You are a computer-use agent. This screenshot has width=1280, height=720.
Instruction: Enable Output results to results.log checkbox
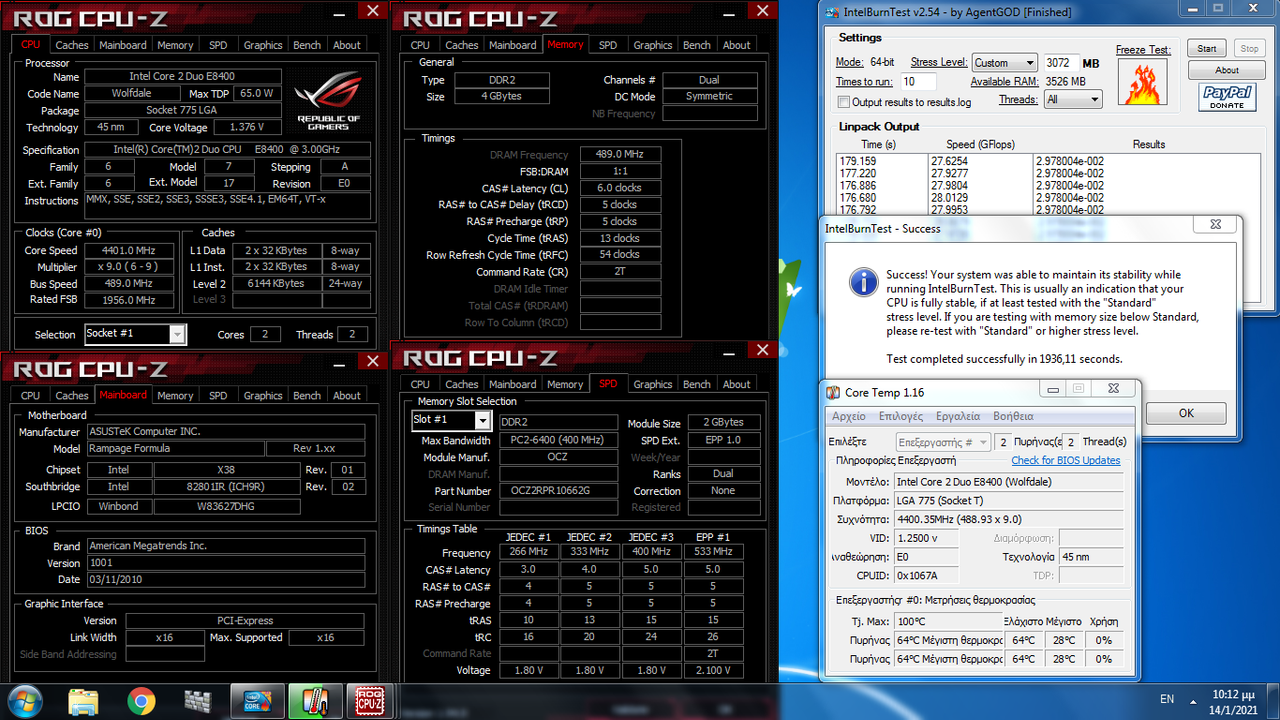(844, 102)
